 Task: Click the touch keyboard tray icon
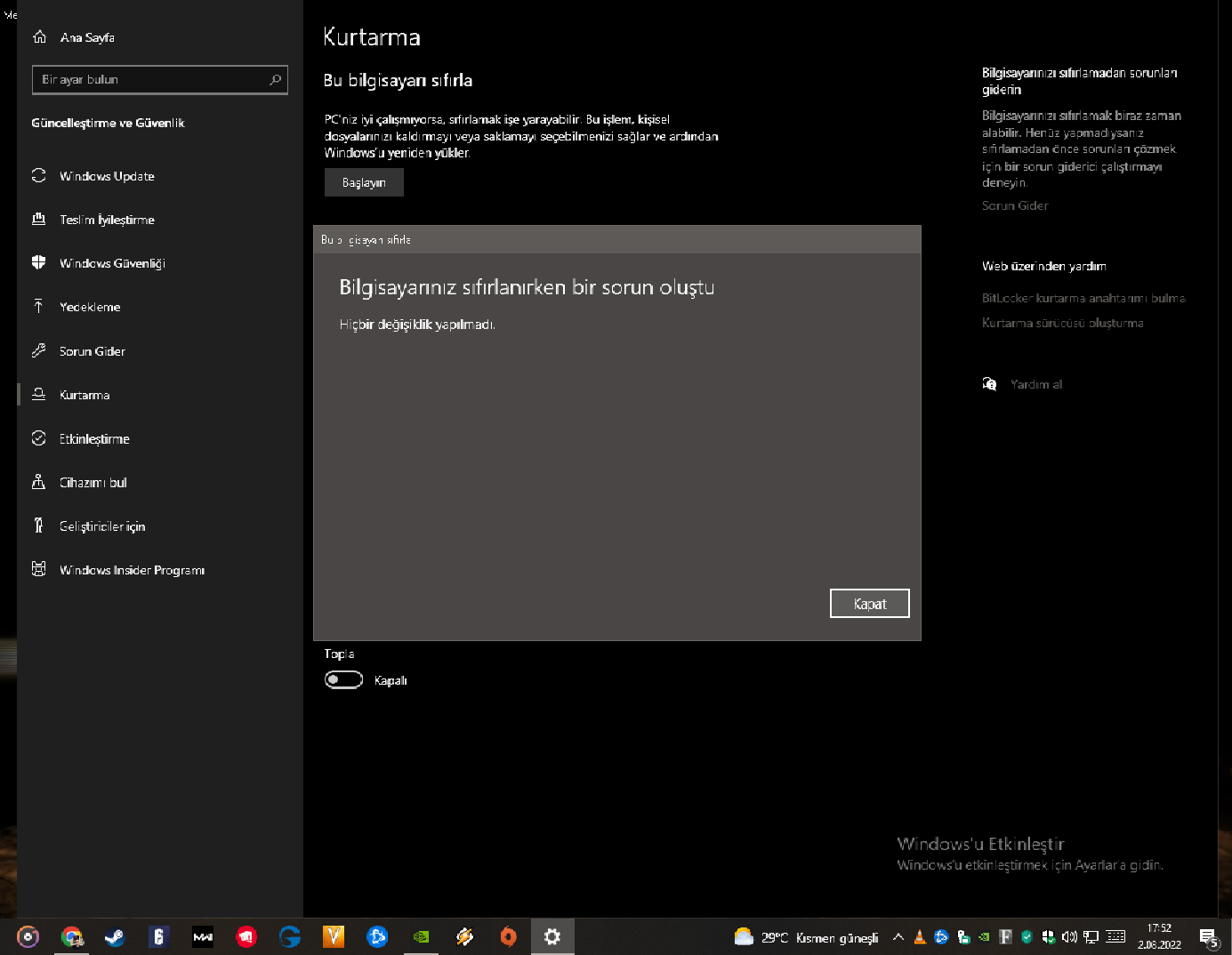[x=1115, y=937]
